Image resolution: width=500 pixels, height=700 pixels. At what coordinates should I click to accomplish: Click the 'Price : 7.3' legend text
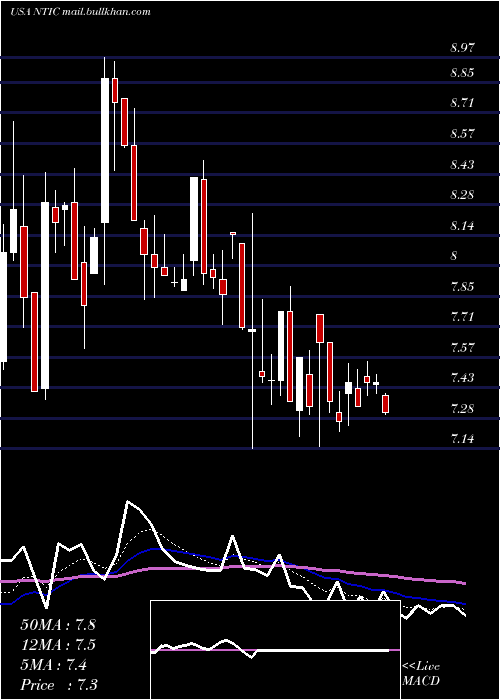(59, 685)
